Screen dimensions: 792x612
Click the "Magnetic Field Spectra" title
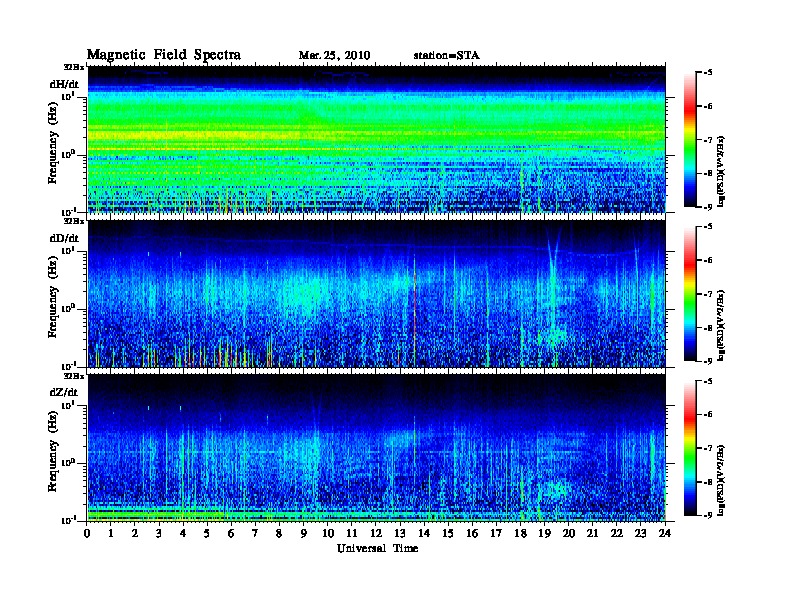(164, 55)
